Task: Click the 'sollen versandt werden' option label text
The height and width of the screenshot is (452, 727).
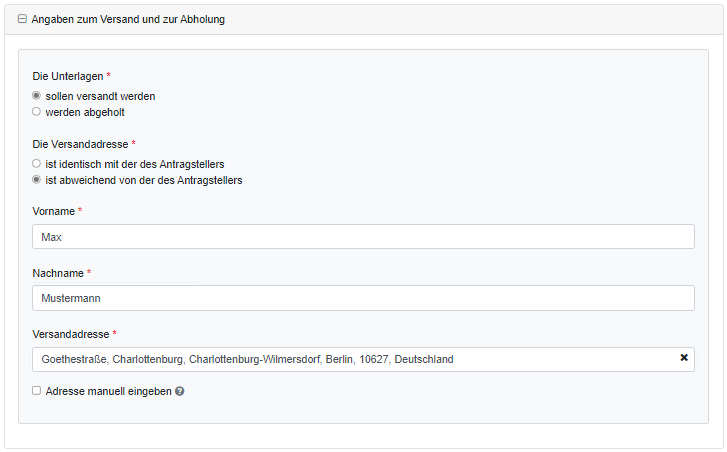Action: point(100,96)
